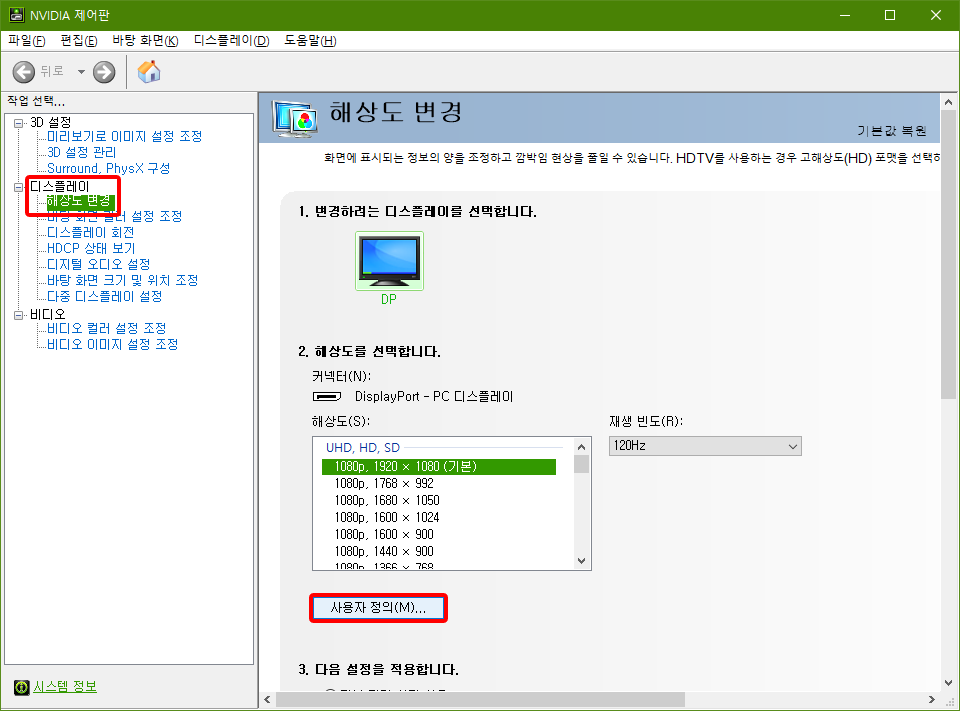This screenshot has height=711, width=960.
Task: Click the Back arrow icon
Action: click(x=24, y=72)
